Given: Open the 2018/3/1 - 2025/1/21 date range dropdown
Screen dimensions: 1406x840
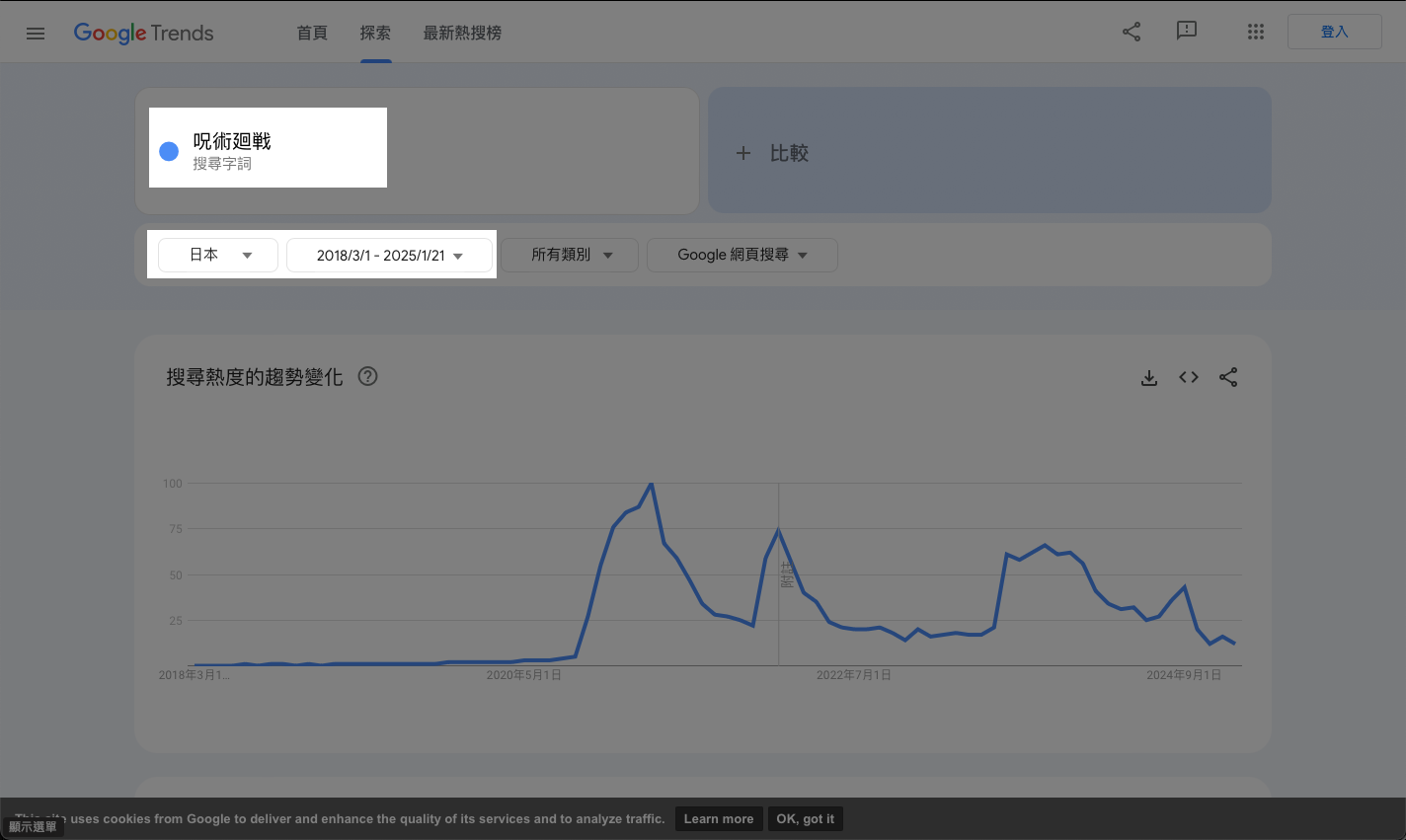Looking at the screenshot, I should [x=389, y=255].
